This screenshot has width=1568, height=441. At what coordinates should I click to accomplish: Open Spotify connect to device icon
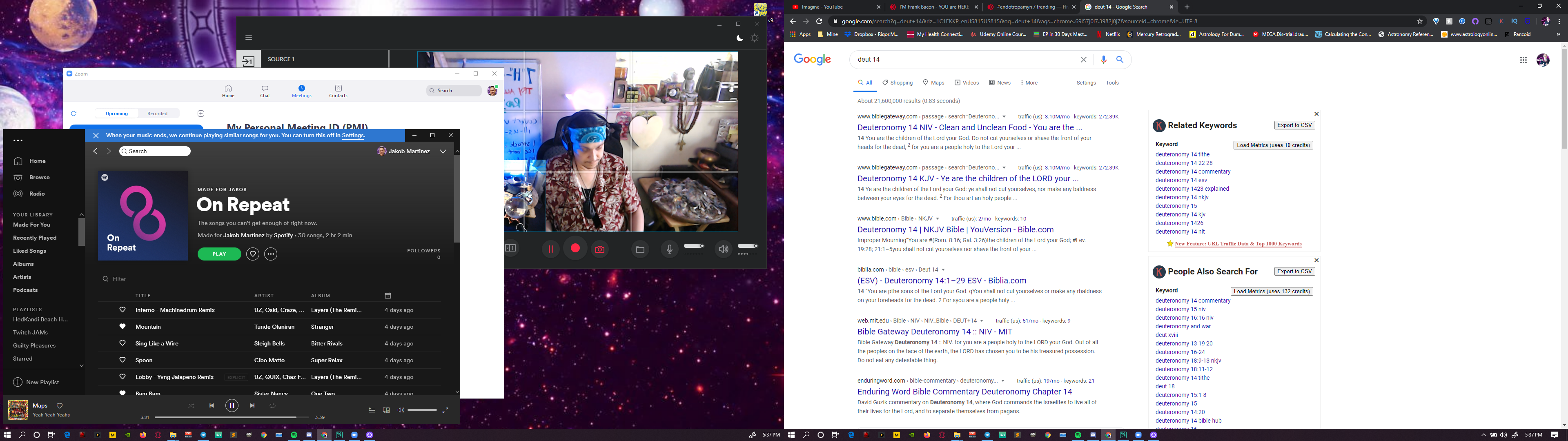[x=386, y=410]
